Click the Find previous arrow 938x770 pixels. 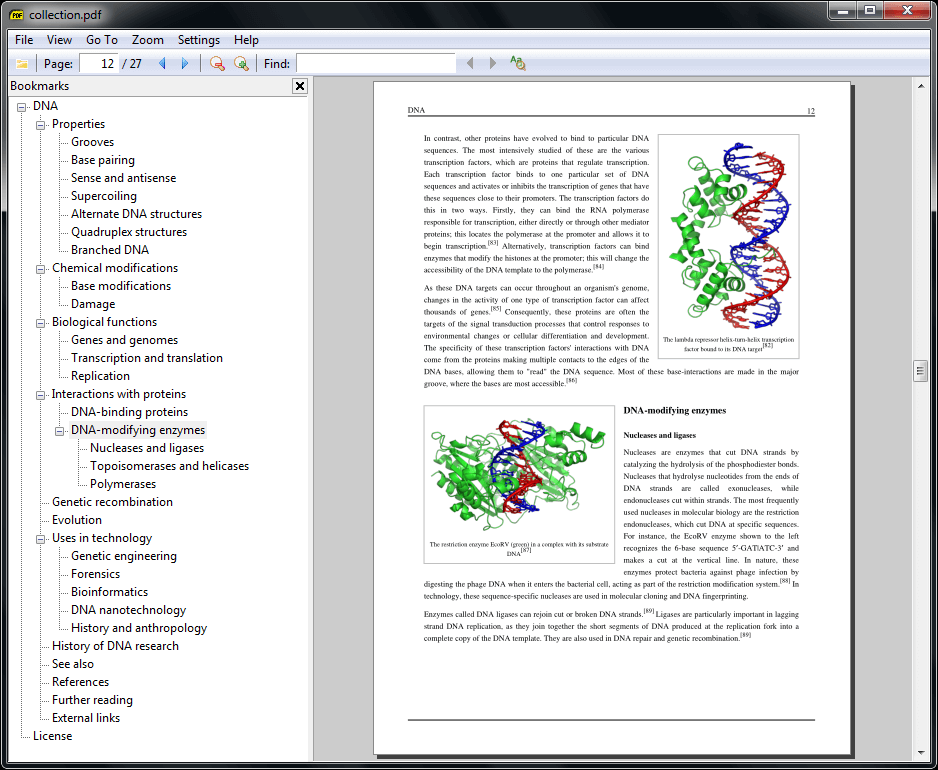point(470,64)
